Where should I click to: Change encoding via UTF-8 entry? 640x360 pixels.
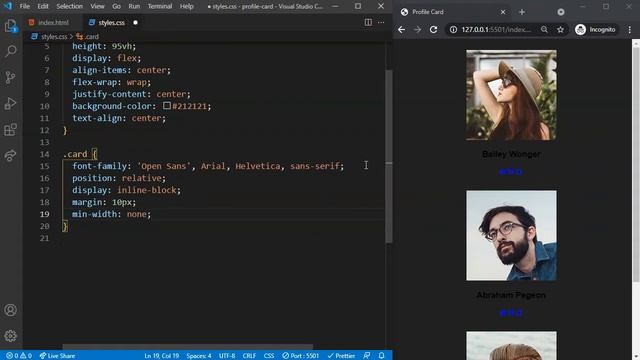tap(227, 356)
